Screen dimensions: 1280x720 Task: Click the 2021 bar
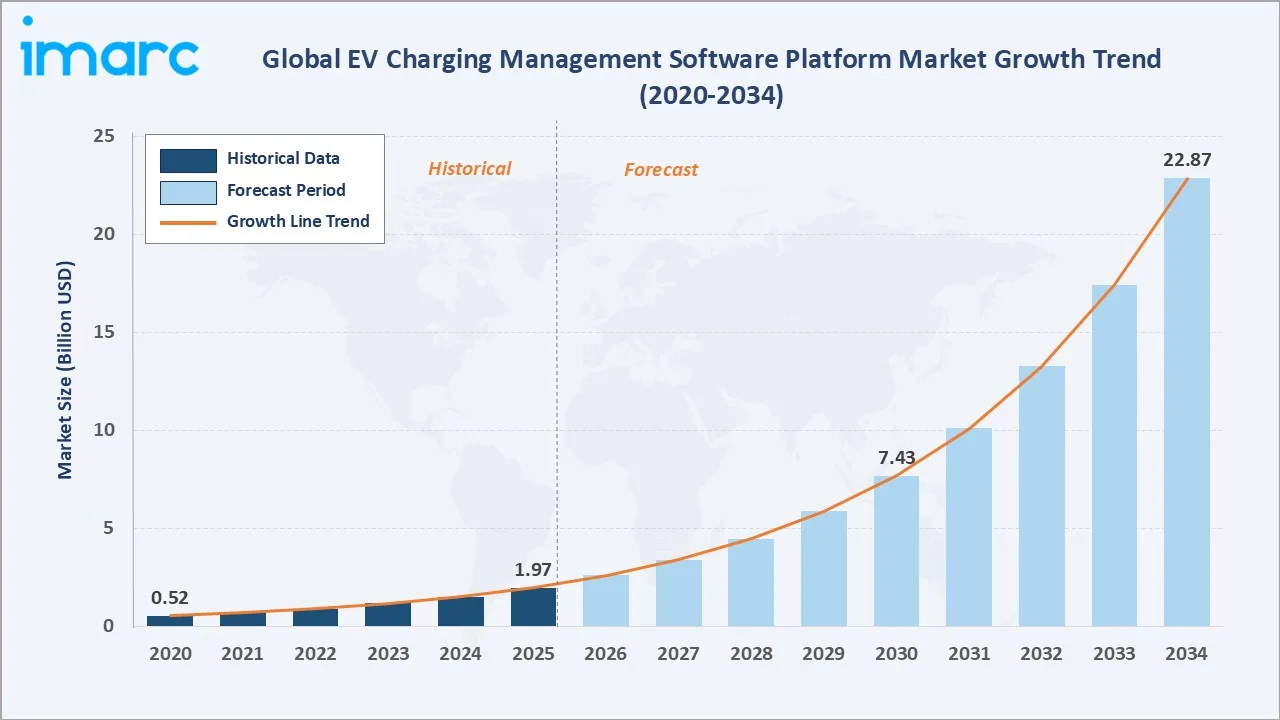pyautogui.click(x=242, y=619)
